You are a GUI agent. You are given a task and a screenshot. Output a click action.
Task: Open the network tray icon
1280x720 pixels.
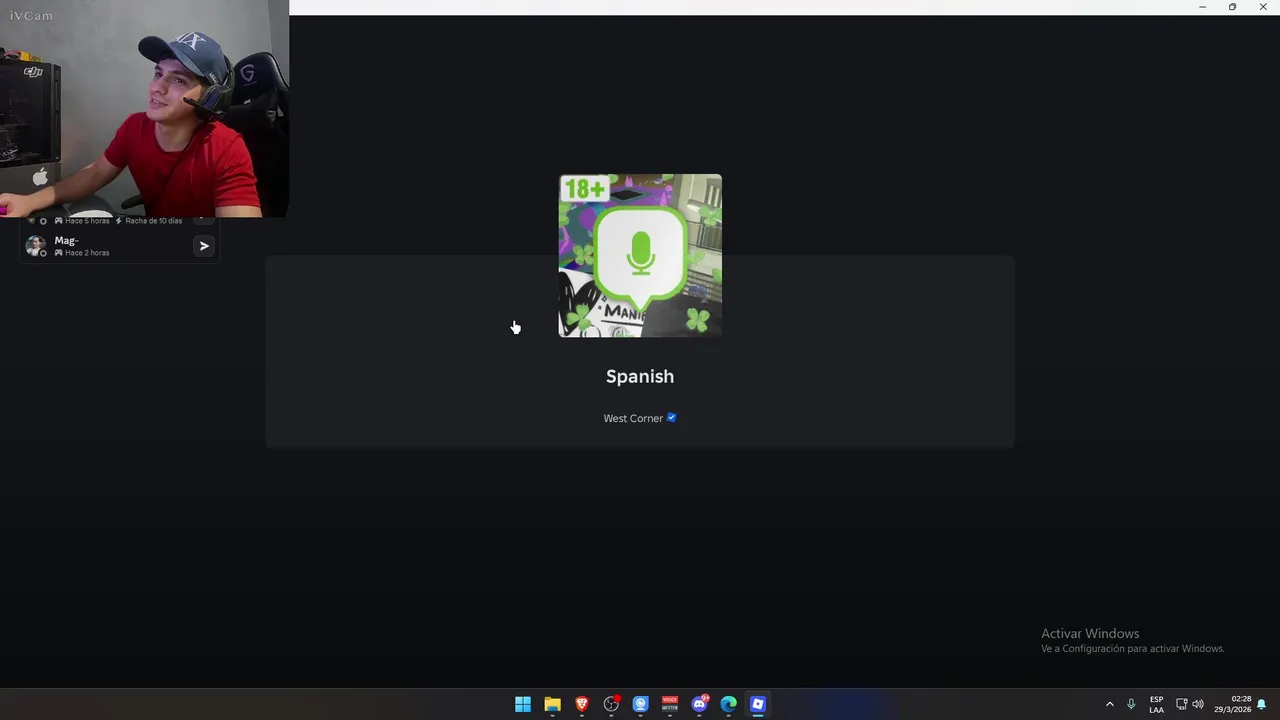1181,704
